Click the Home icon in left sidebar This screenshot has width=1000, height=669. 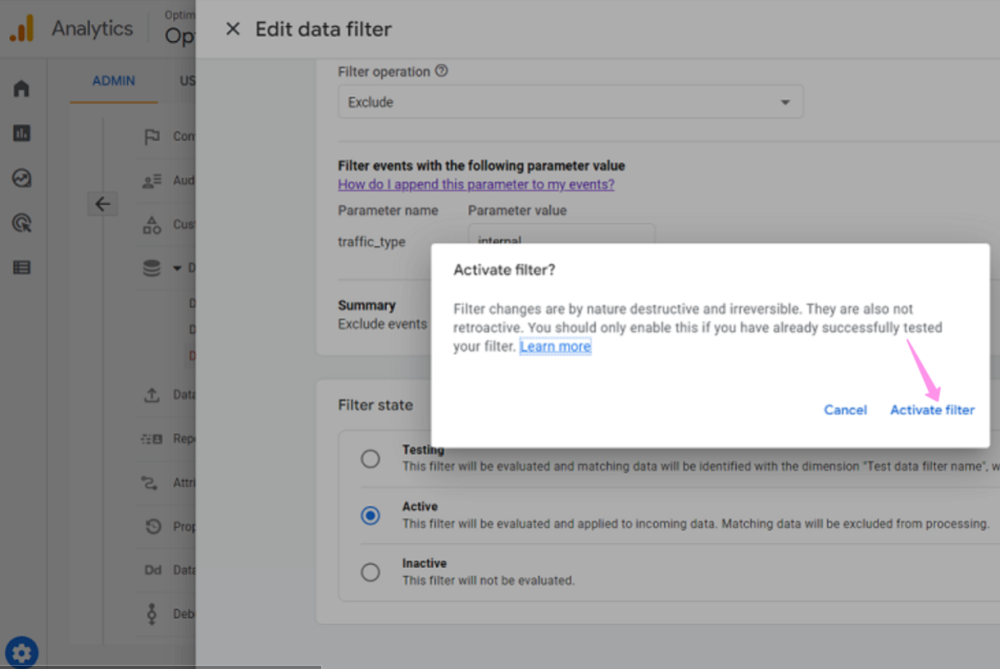(21, 89)
